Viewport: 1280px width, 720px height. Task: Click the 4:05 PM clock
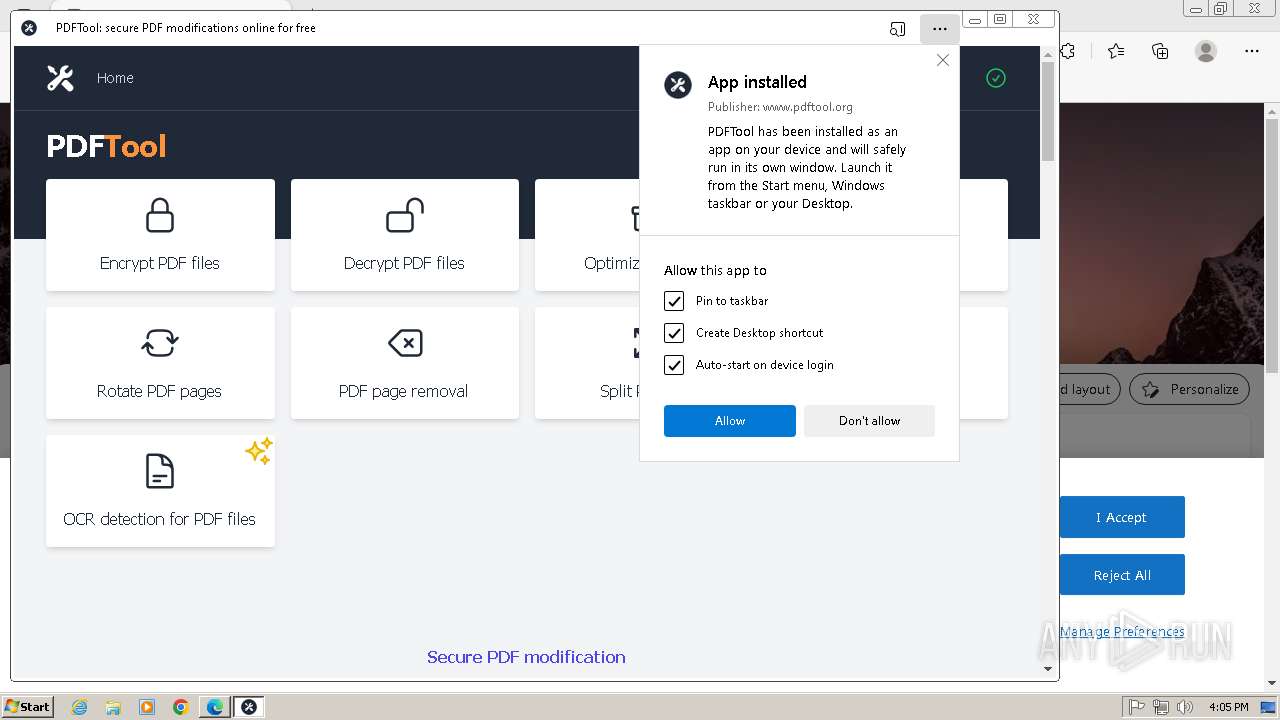click(x=1229, y=707)
